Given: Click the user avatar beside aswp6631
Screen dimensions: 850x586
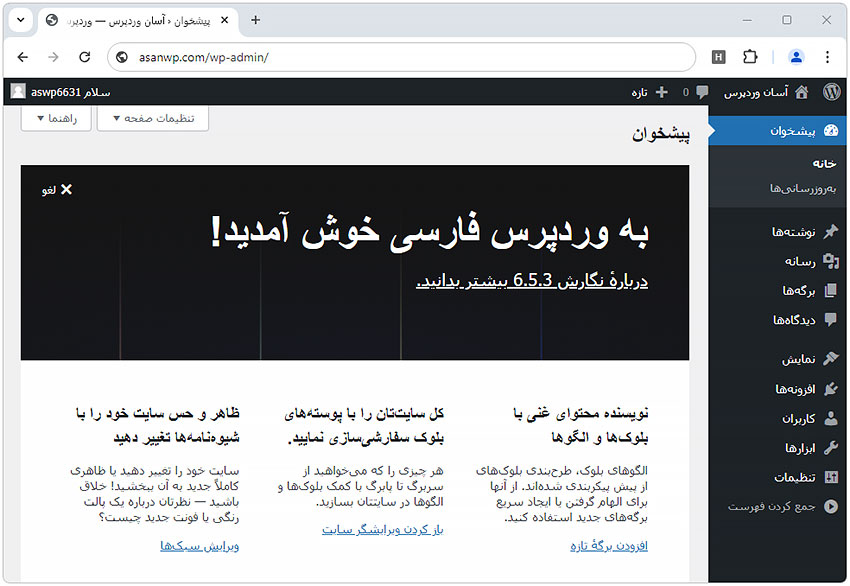Looking at the screenshot, I should pyautogui.click(x=18, y=92).
